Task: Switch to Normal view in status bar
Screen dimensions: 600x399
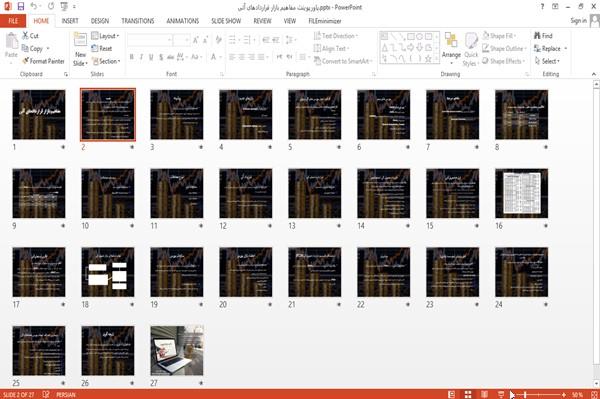Action: (452, 394)
